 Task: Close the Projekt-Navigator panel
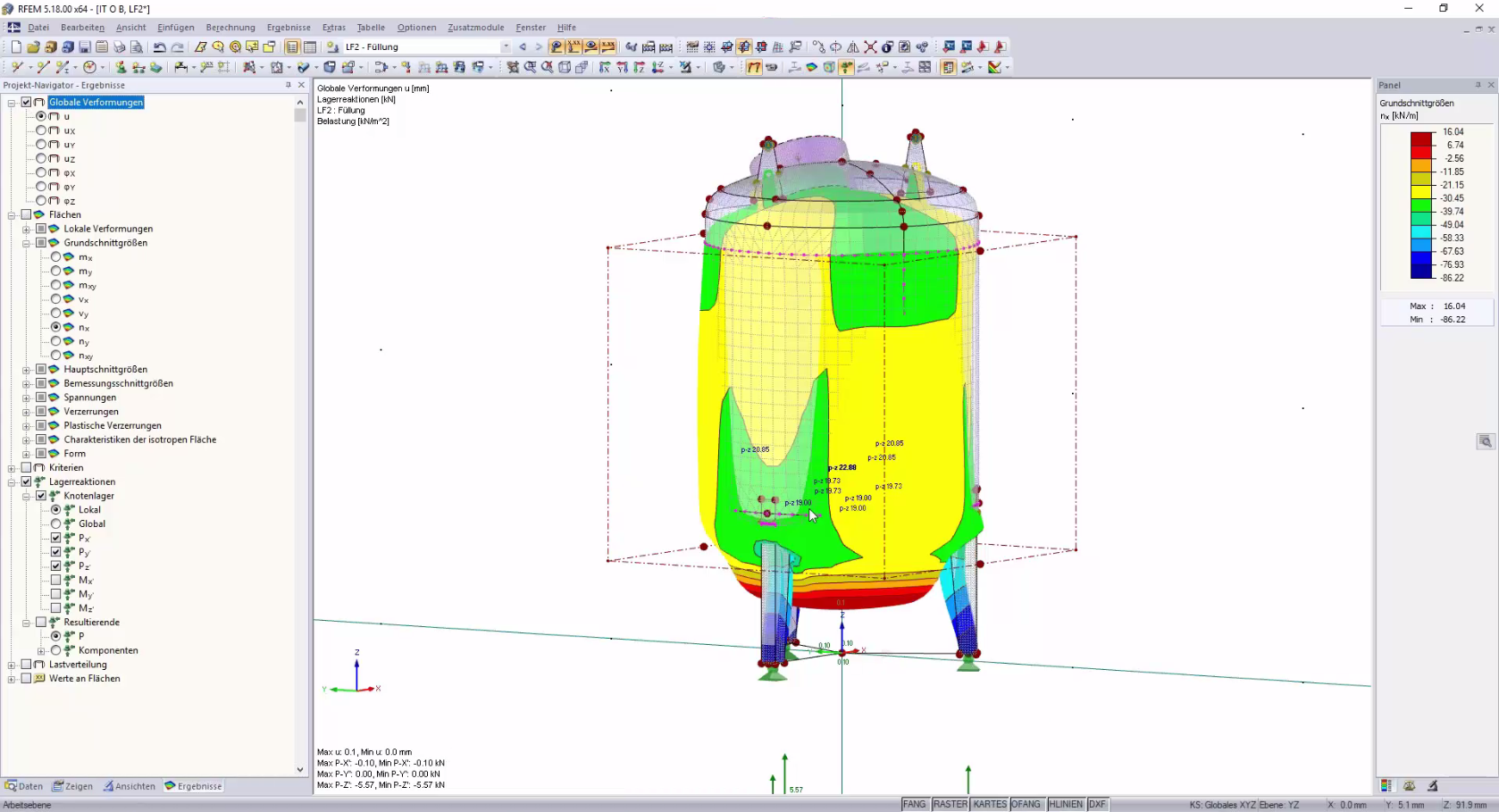[301, 85]
